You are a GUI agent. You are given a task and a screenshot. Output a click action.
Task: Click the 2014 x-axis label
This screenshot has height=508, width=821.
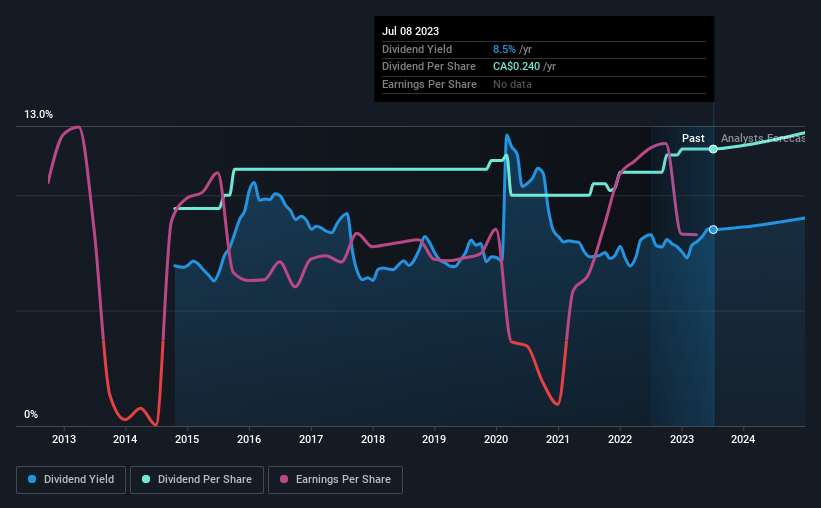click(125, 439)
